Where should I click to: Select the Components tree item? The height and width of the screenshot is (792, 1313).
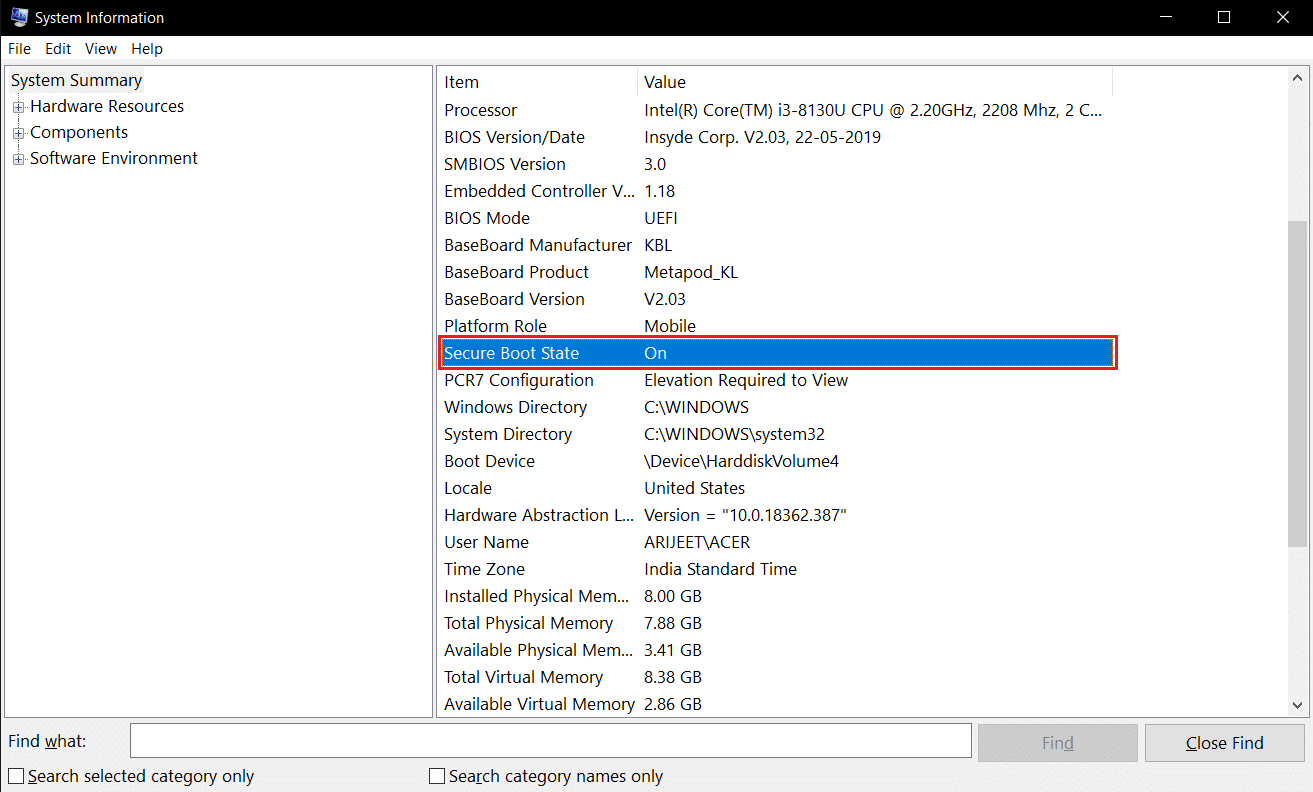[79, 132]
